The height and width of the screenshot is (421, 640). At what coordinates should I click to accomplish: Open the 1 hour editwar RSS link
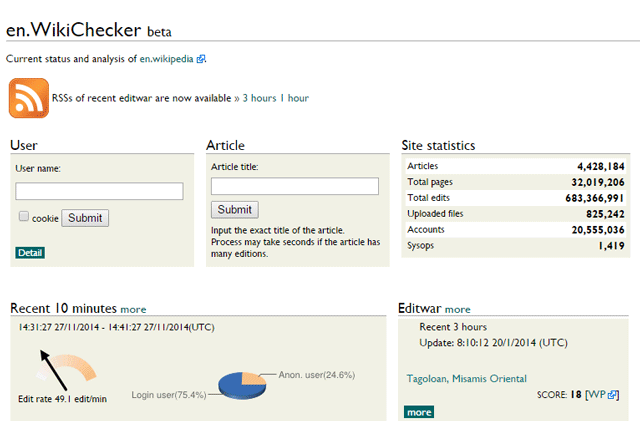point(294,98)
